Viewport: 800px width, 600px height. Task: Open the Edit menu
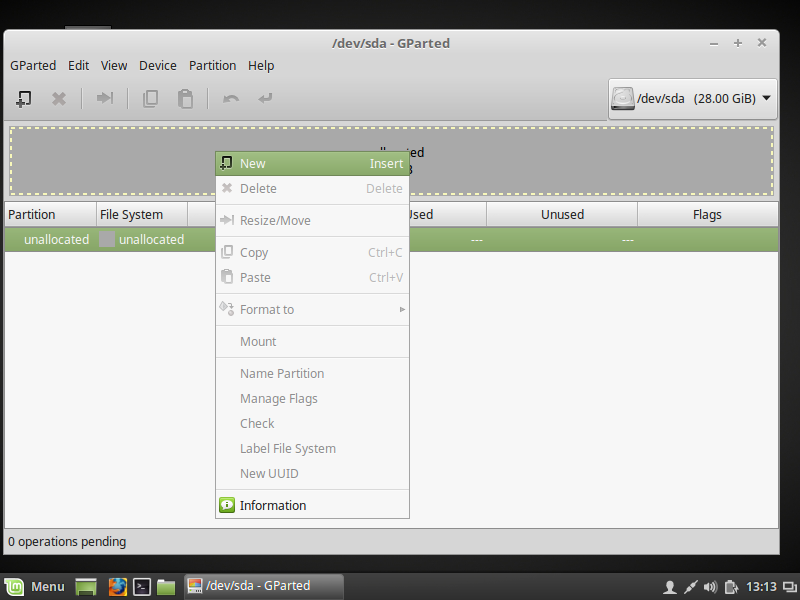click(x=79, y=66)
